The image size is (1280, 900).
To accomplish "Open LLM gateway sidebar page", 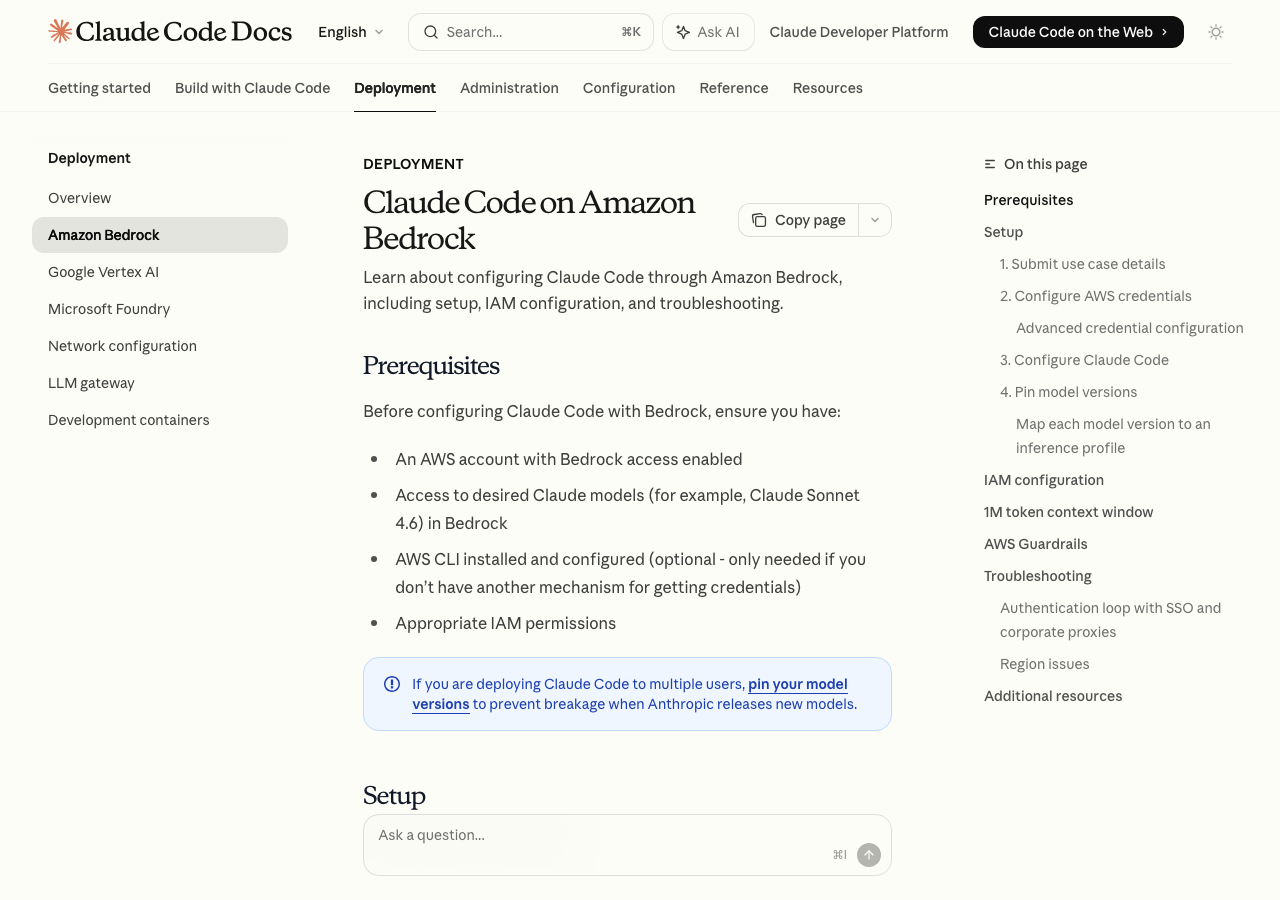I will (91, 383).
